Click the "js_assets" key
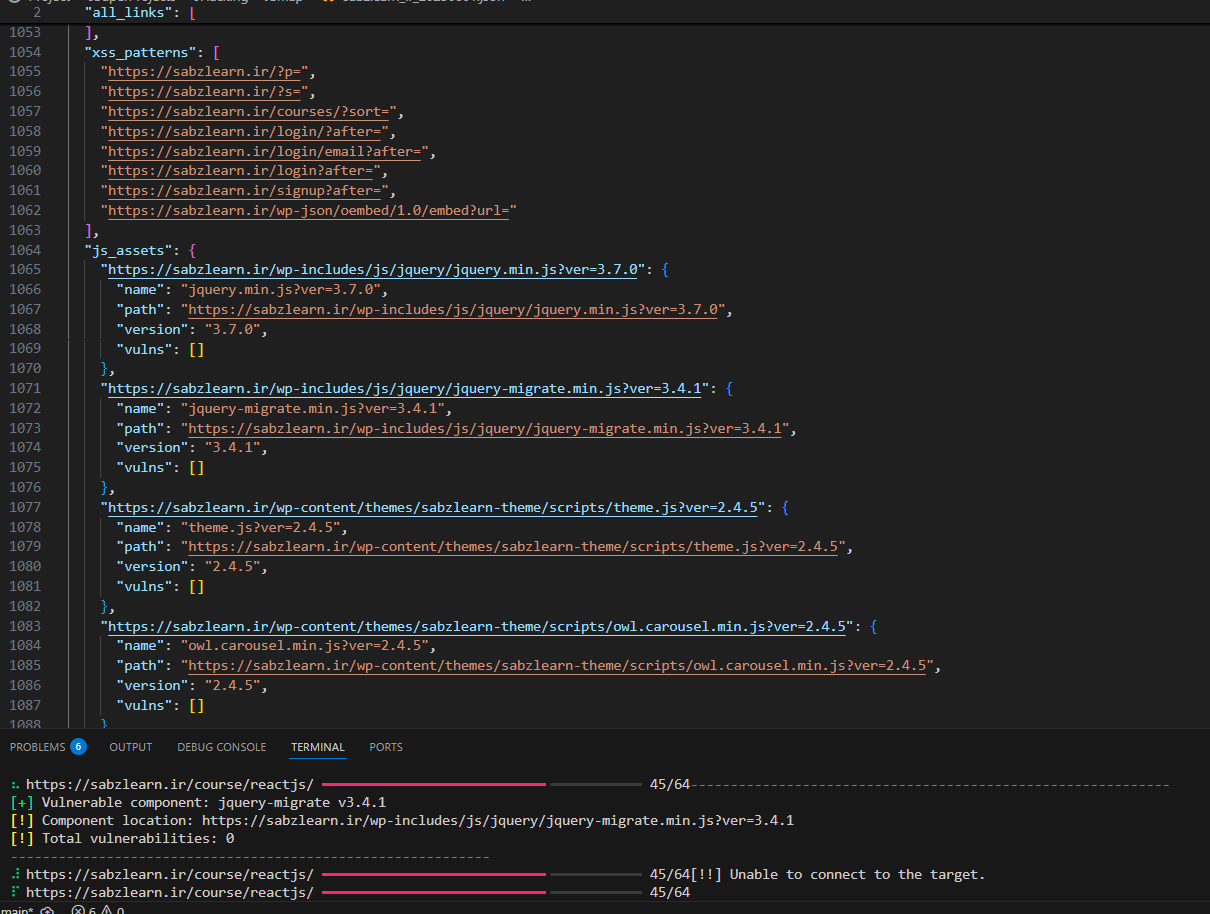This screenshot has width=1210, height=914. (130, 250)
